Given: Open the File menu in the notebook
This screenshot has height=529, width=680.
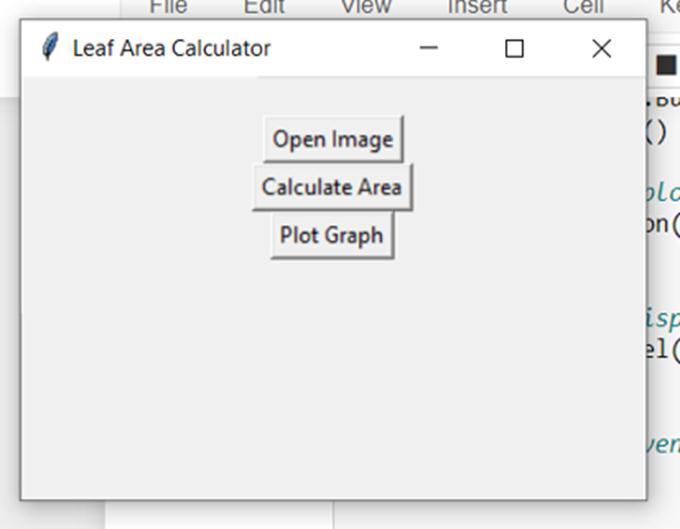Looking at the screenshot, I should coord(168,7).
